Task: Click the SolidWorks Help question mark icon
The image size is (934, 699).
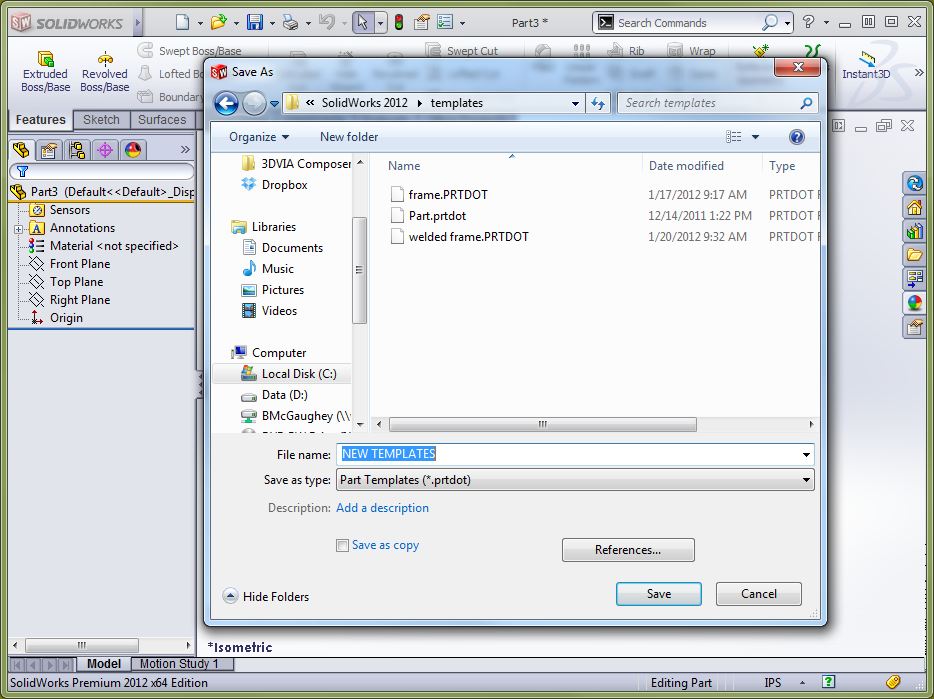Action: pos(808,22)
